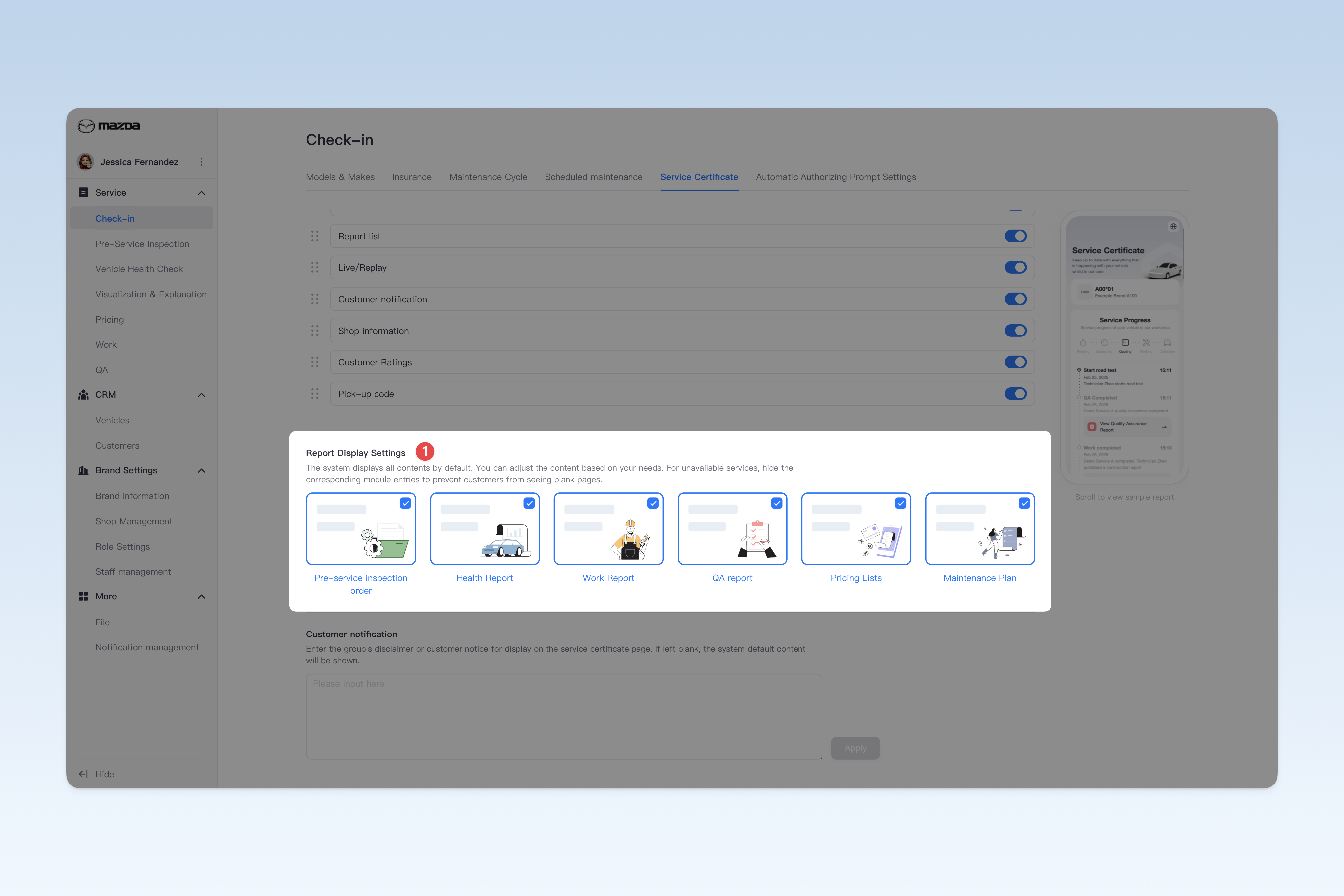Turn off the Report list toggle
The height and width of the screenshot is (896, 1344).
[x=1015, y=236]
